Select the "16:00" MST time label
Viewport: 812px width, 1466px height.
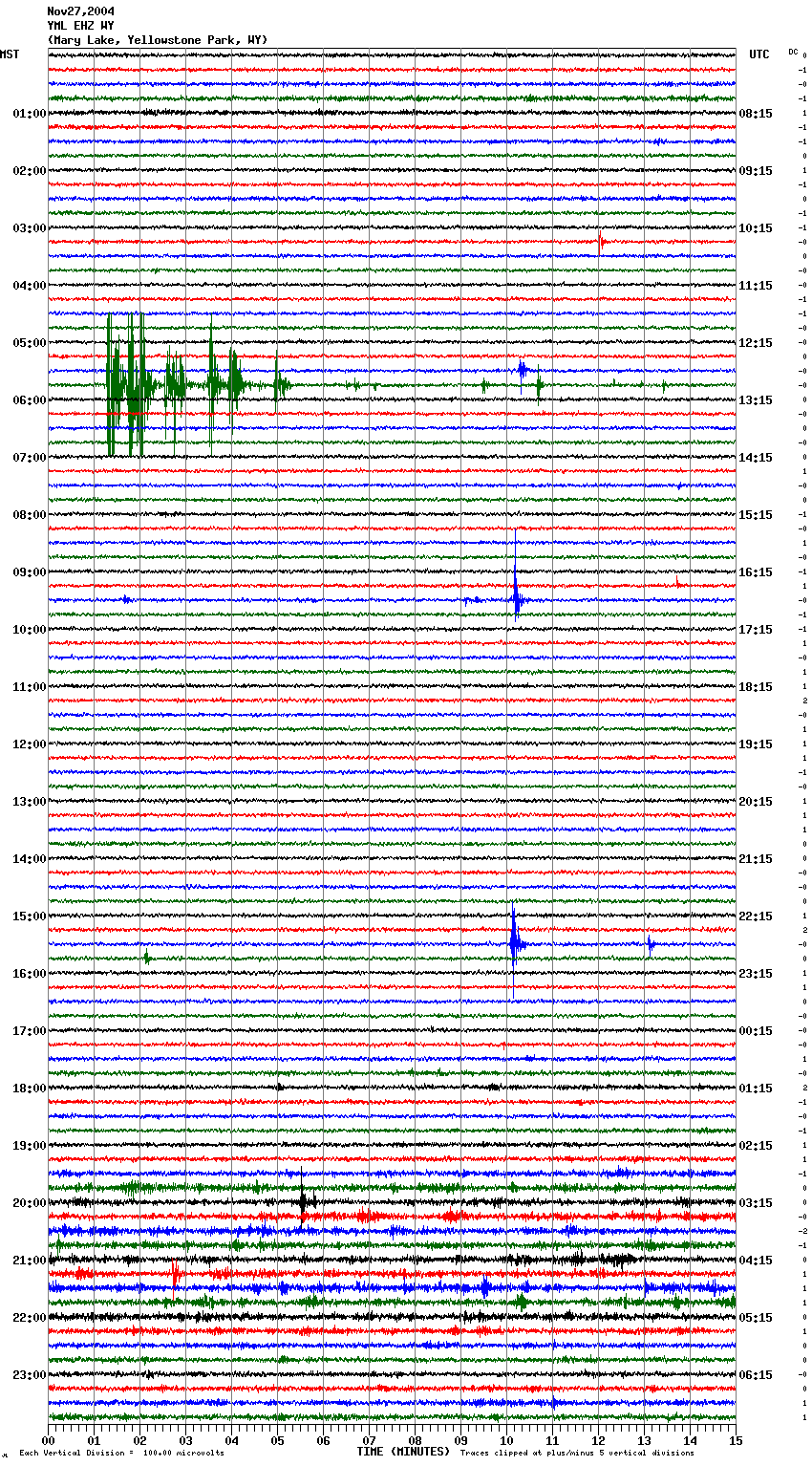(29, 974)
